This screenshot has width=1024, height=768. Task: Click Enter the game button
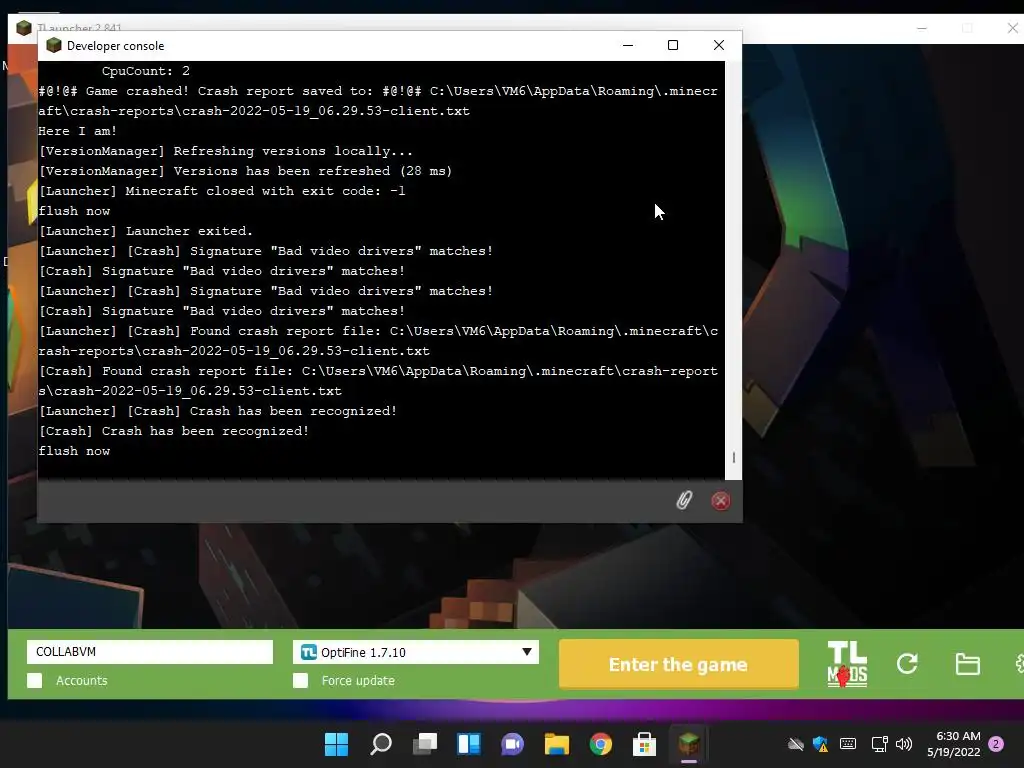(679, 664)
